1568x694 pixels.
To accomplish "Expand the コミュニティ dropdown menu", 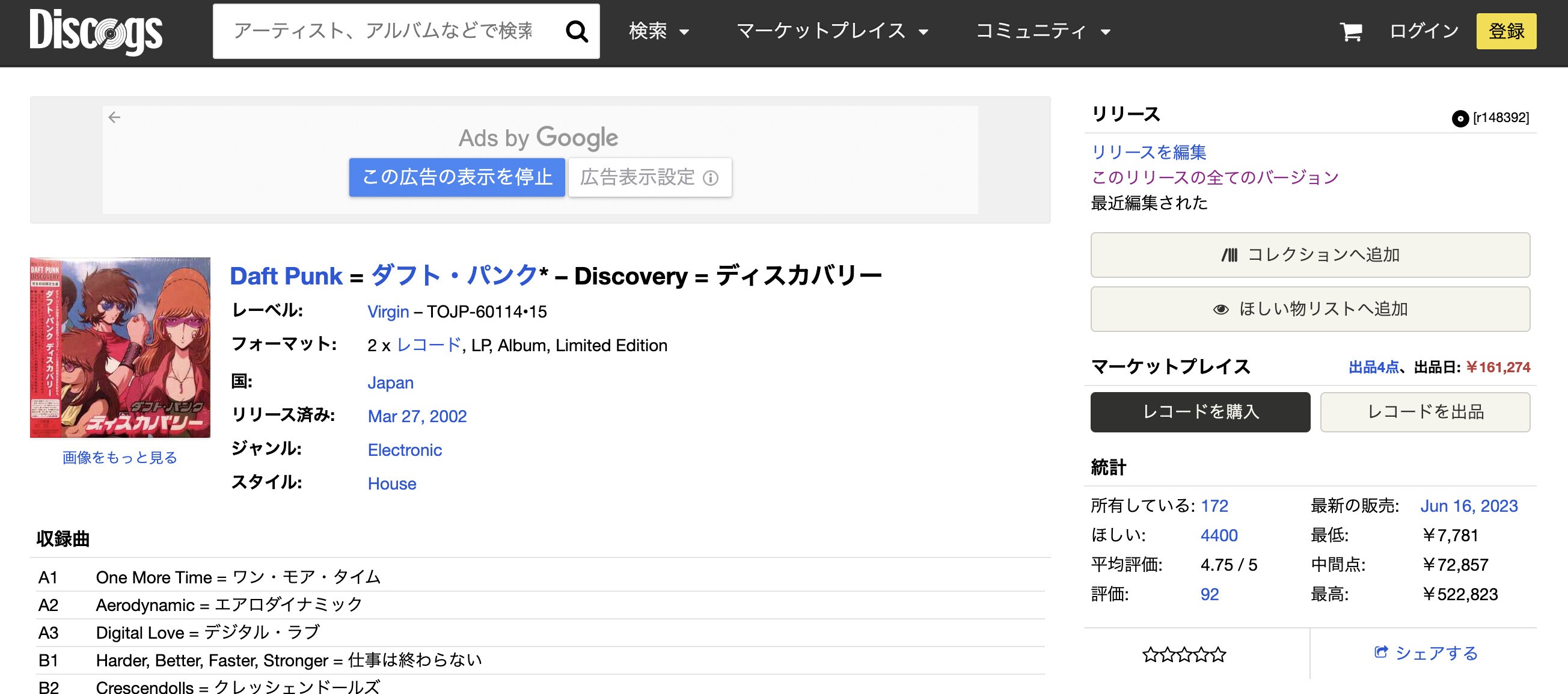I will [1043, 31].
